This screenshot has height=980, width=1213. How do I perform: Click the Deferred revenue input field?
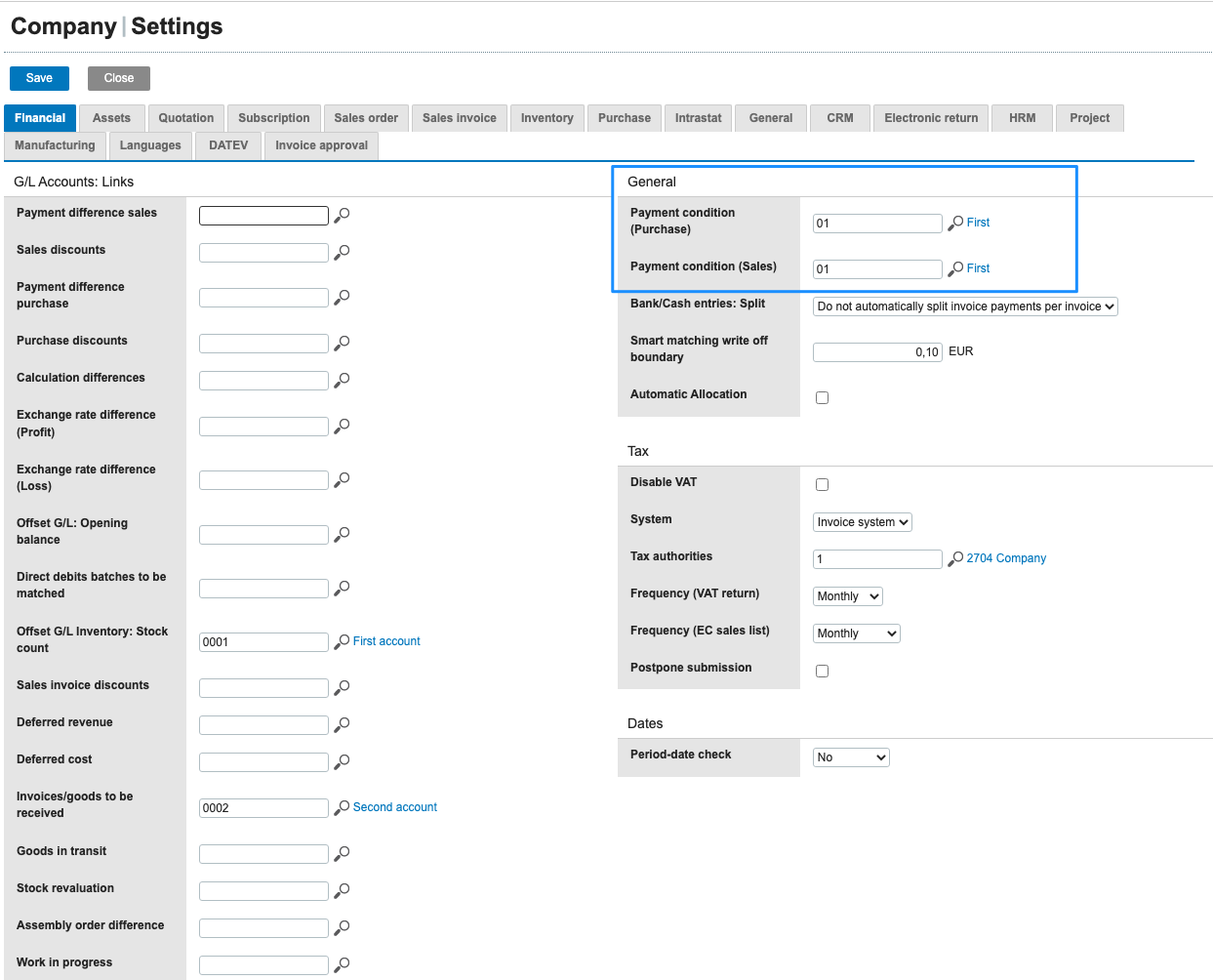point(263,725)
